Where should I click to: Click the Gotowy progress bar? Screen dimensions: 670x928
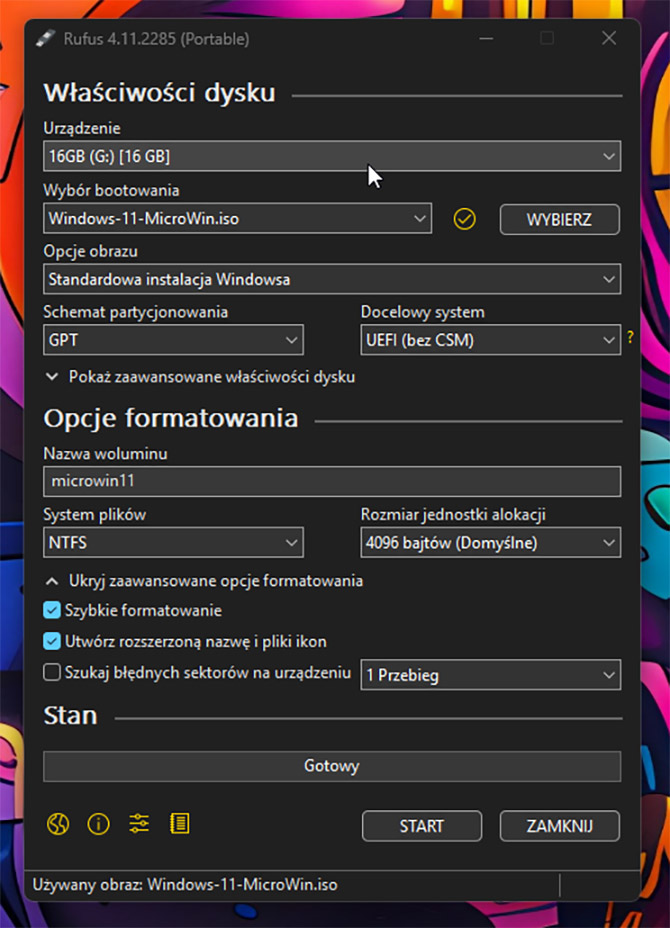tap(332, 766)
